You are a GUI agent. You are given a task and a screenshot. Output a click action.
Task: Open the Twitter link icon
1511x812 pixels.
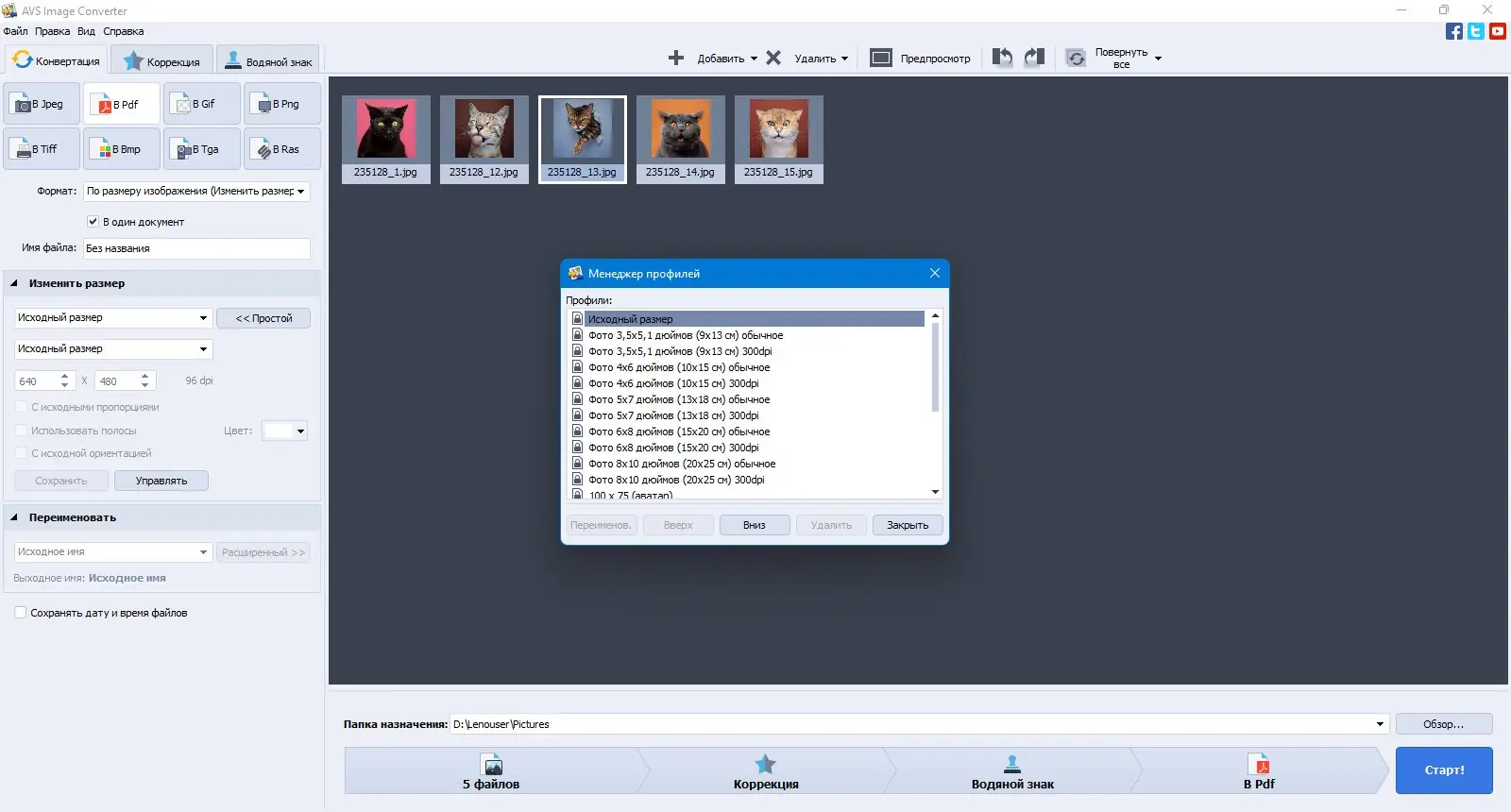[x=1476, y=31]
